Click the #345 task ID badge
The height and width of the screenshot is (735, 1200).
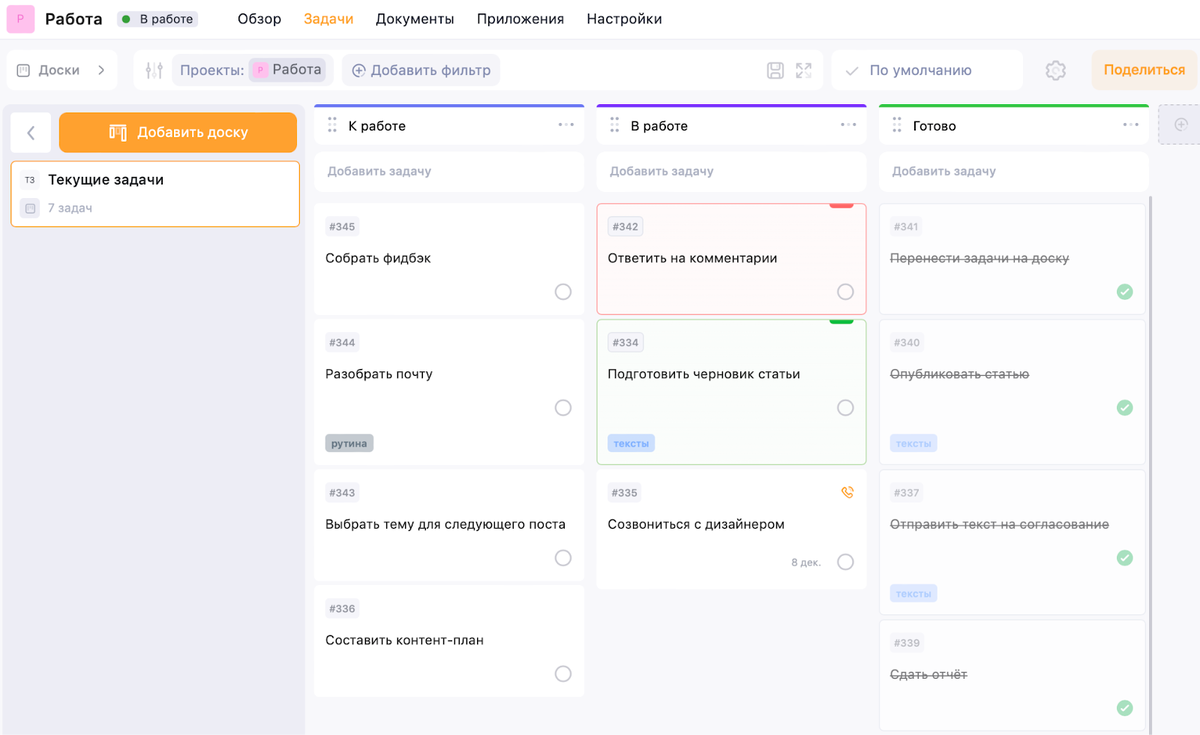[343, 227]
